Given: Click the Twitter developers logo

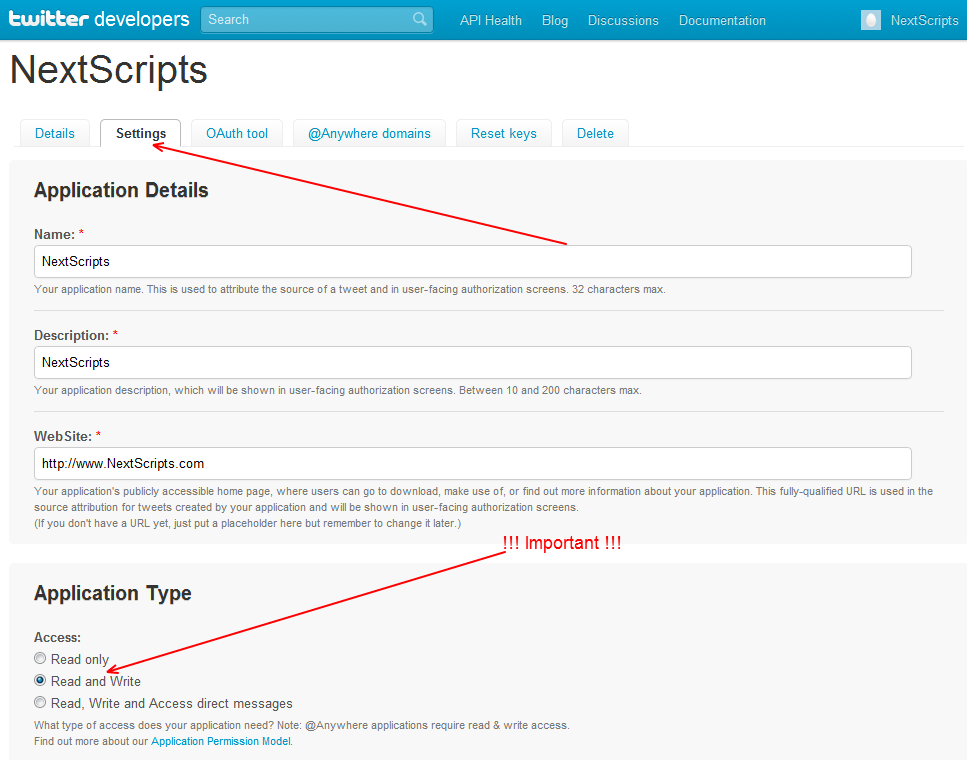Looking at the screenshot, I should [x=99, y=20].
